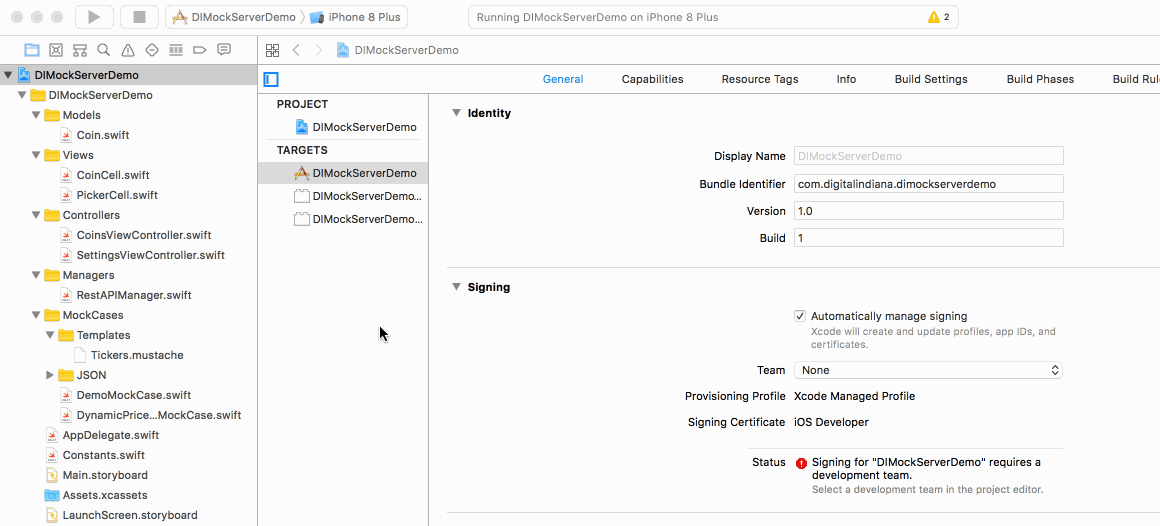This screenshot has width=1160, height=526.
Task: Open the Test navigator diamond icon
Action: click(x=152, y=50)
